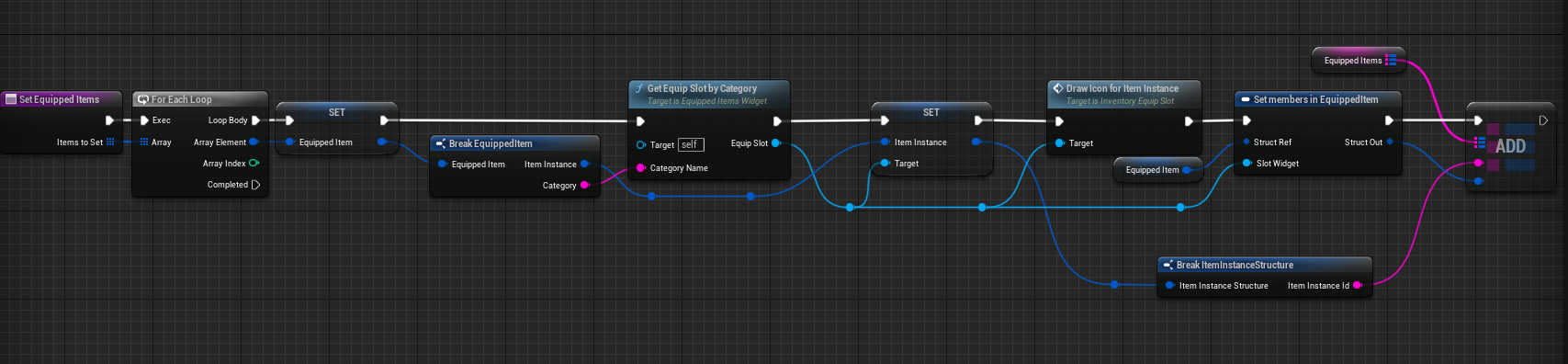Viewport: 1568px width, 364px height.
Task: Select the Set Equipped Items event node title
Action: pyautogui.click(x=59, y=99)
